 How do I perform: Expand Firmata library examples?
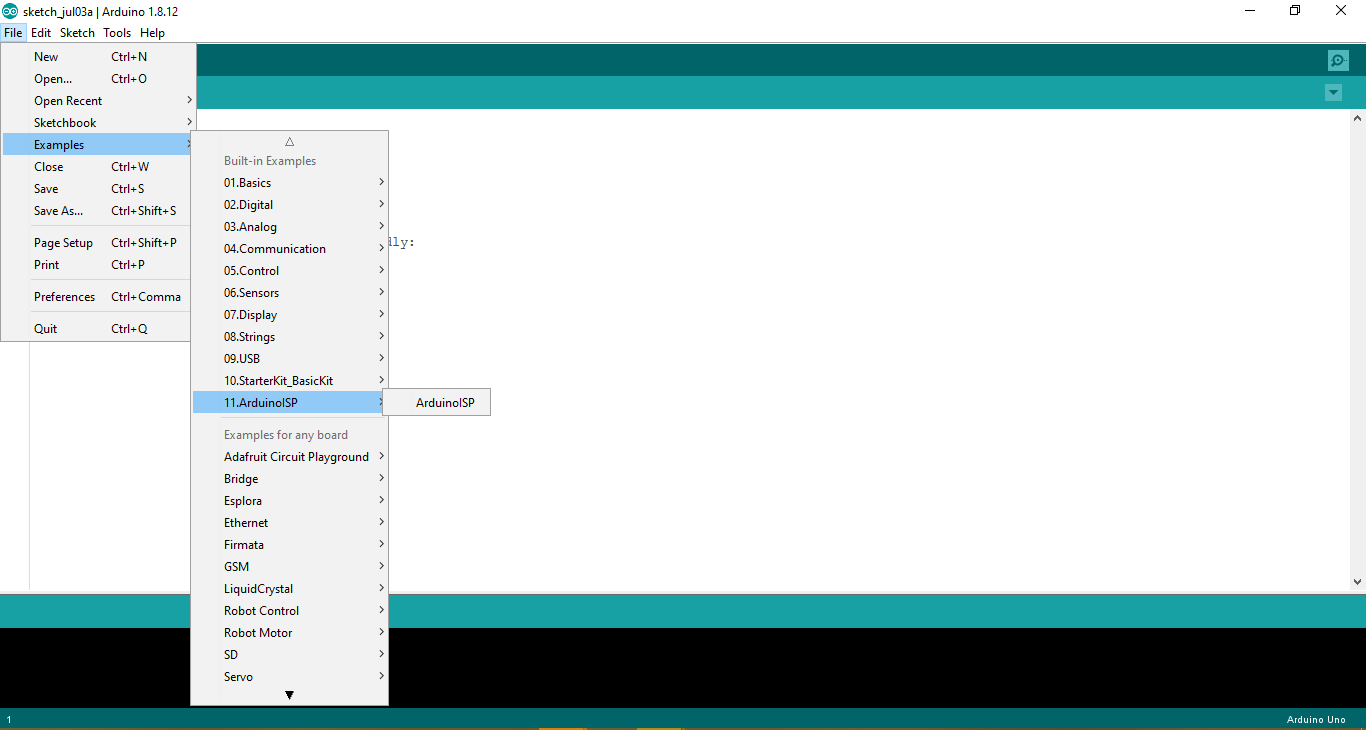[290, 545]
